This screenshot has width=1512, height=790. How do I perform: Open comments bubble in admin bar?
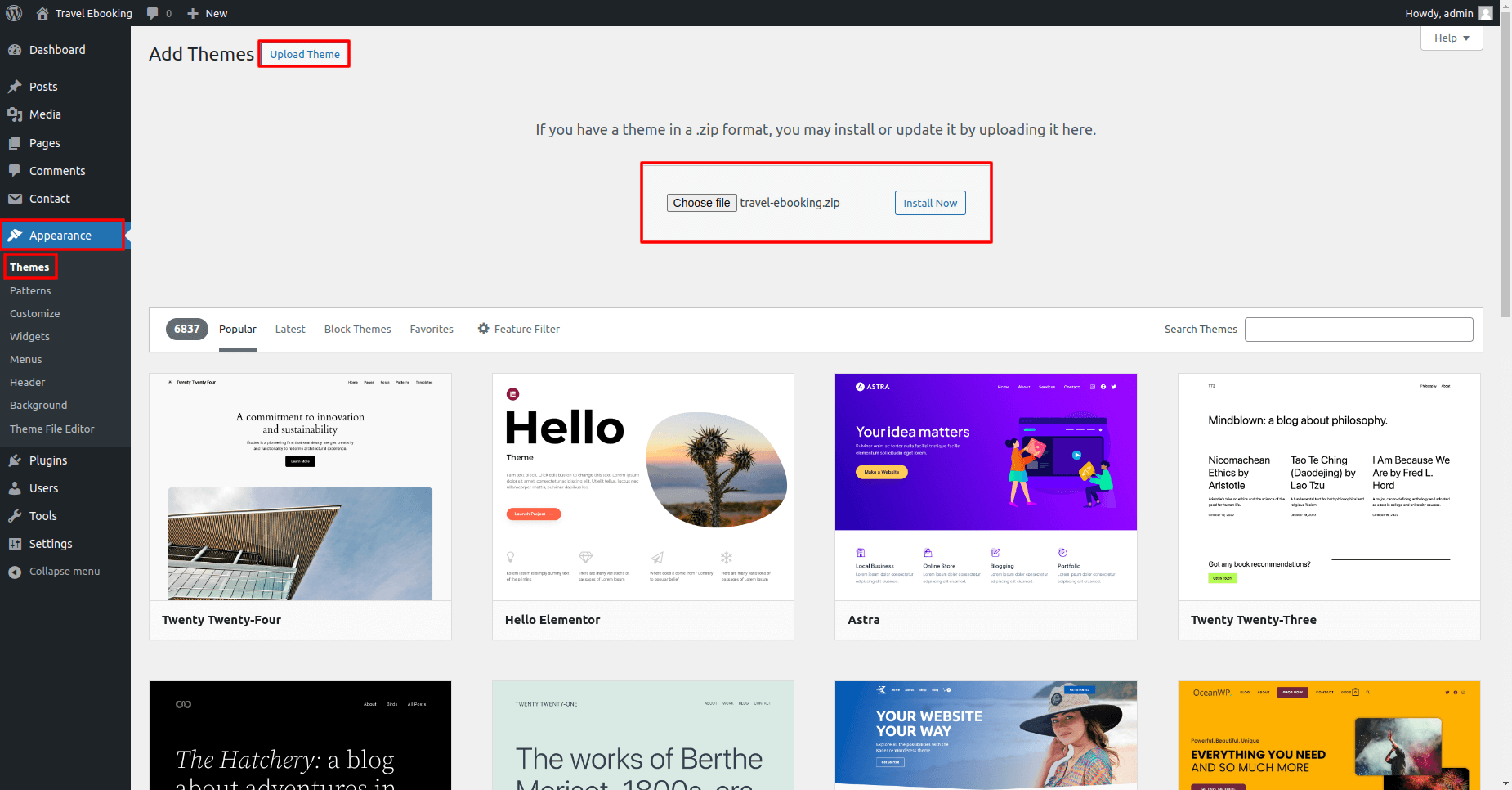pos(153,13)
